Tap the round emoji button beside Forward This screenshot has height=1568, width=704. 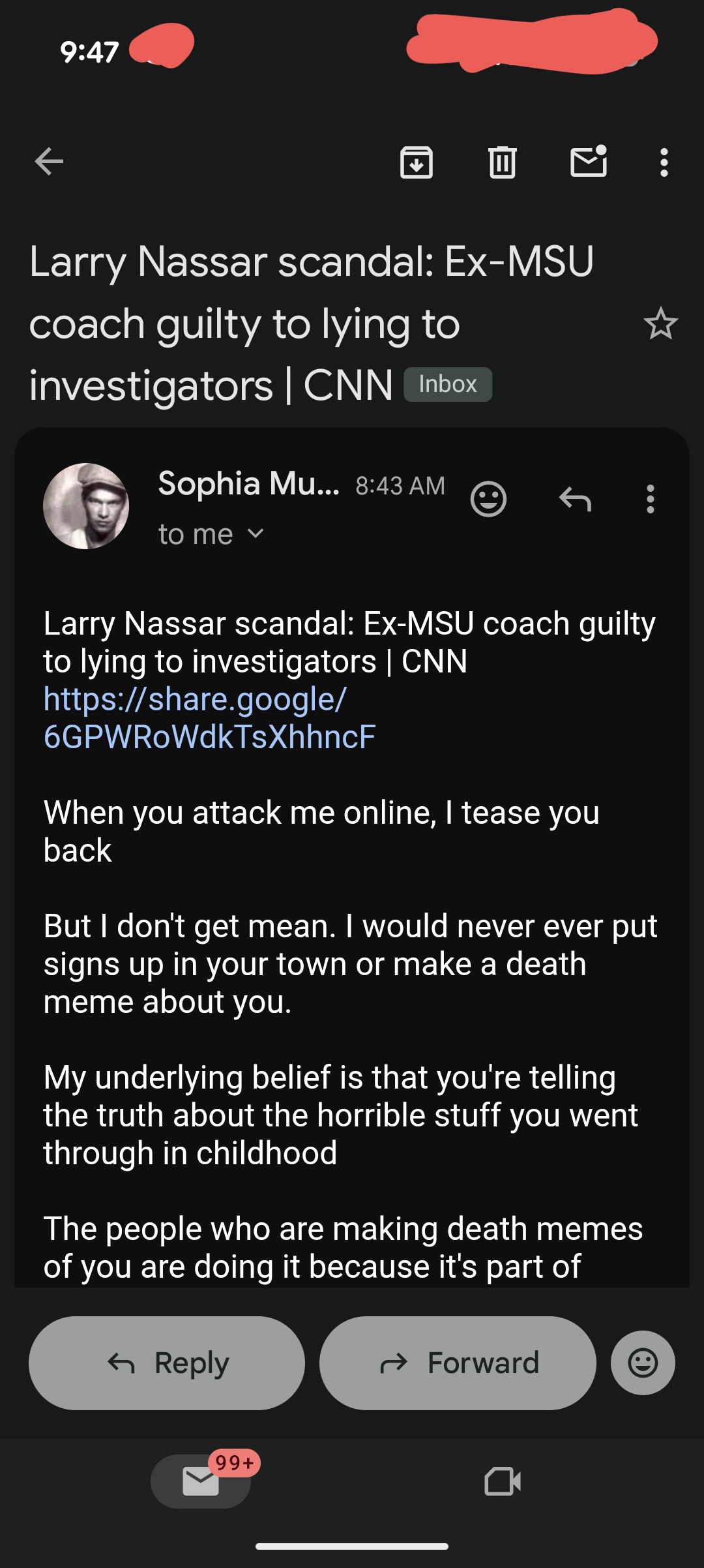click(x=643, y=1363)
